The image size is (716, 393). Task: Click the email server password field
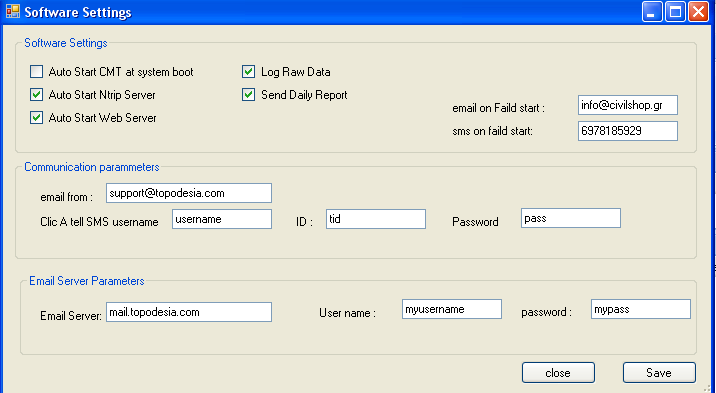click(640, 309)
